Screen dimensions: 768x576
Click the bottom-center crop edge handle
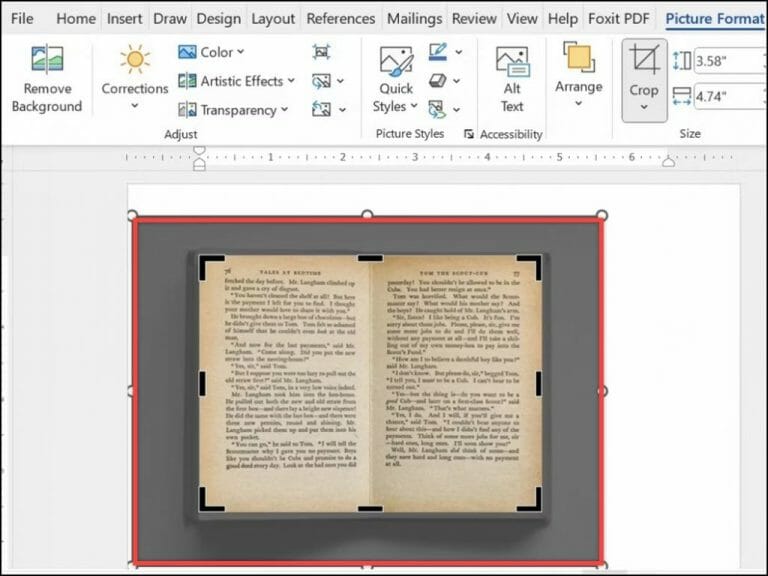[x=370, y=509]
